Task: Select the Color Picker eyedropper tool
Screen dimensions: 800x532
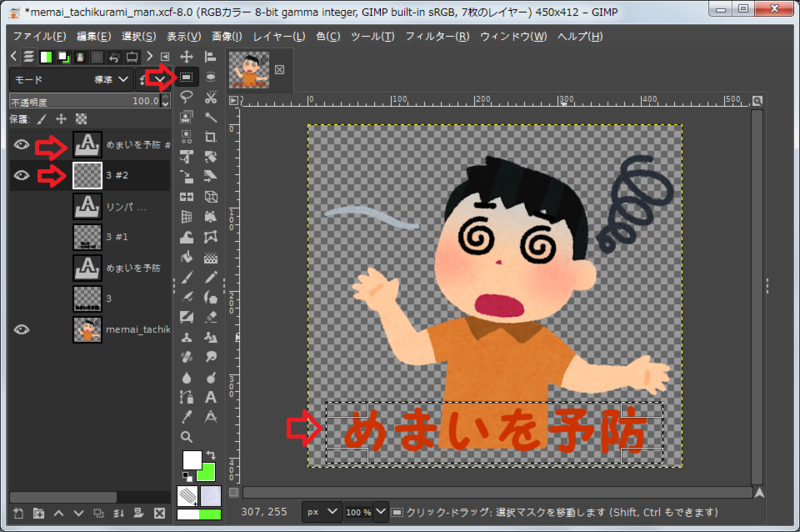Action: 187,417
